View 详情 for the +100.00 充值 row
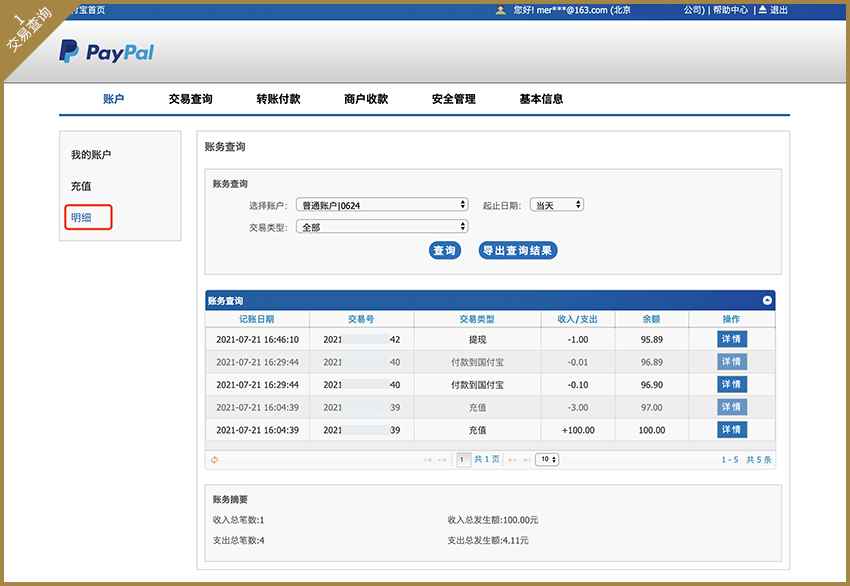Screen dimensions: 850x586 pos(732,430)
